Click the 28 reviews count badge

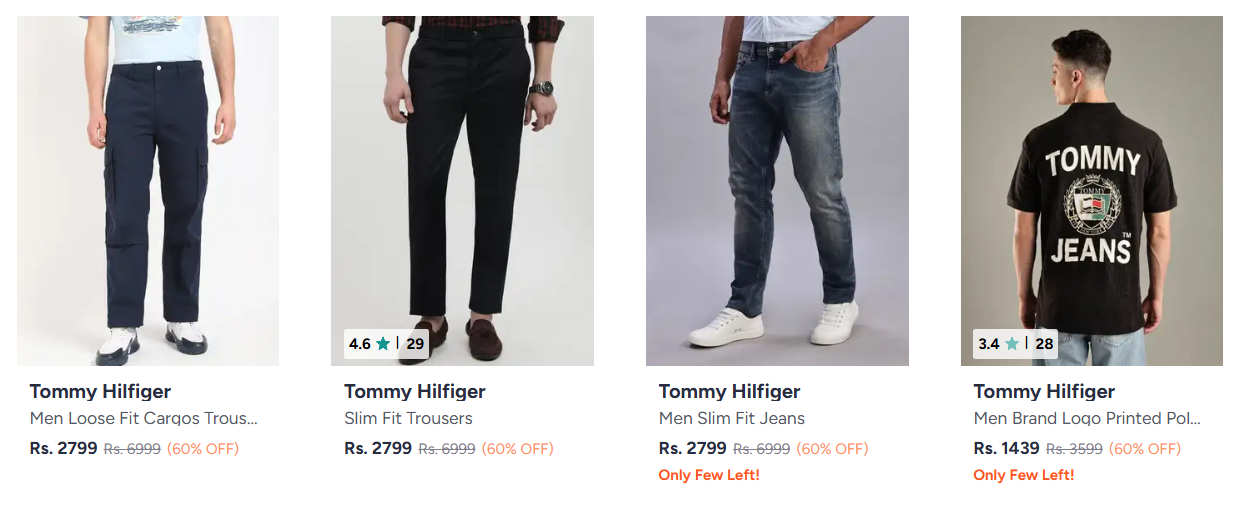(x=1044, y=344)
